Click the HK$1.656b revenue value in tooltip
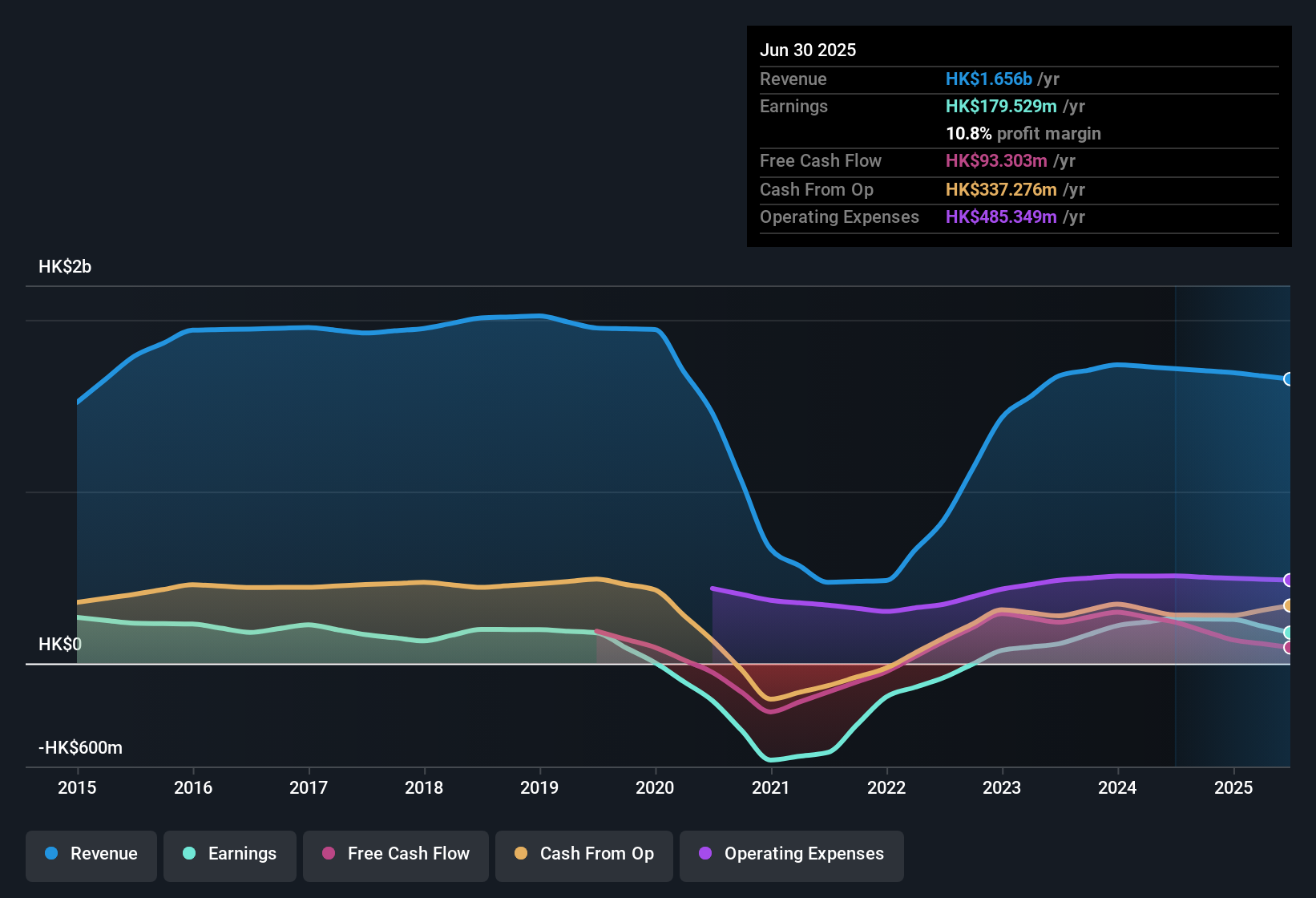This screenshot has width=1316, height=898. [x=989, y=79]
